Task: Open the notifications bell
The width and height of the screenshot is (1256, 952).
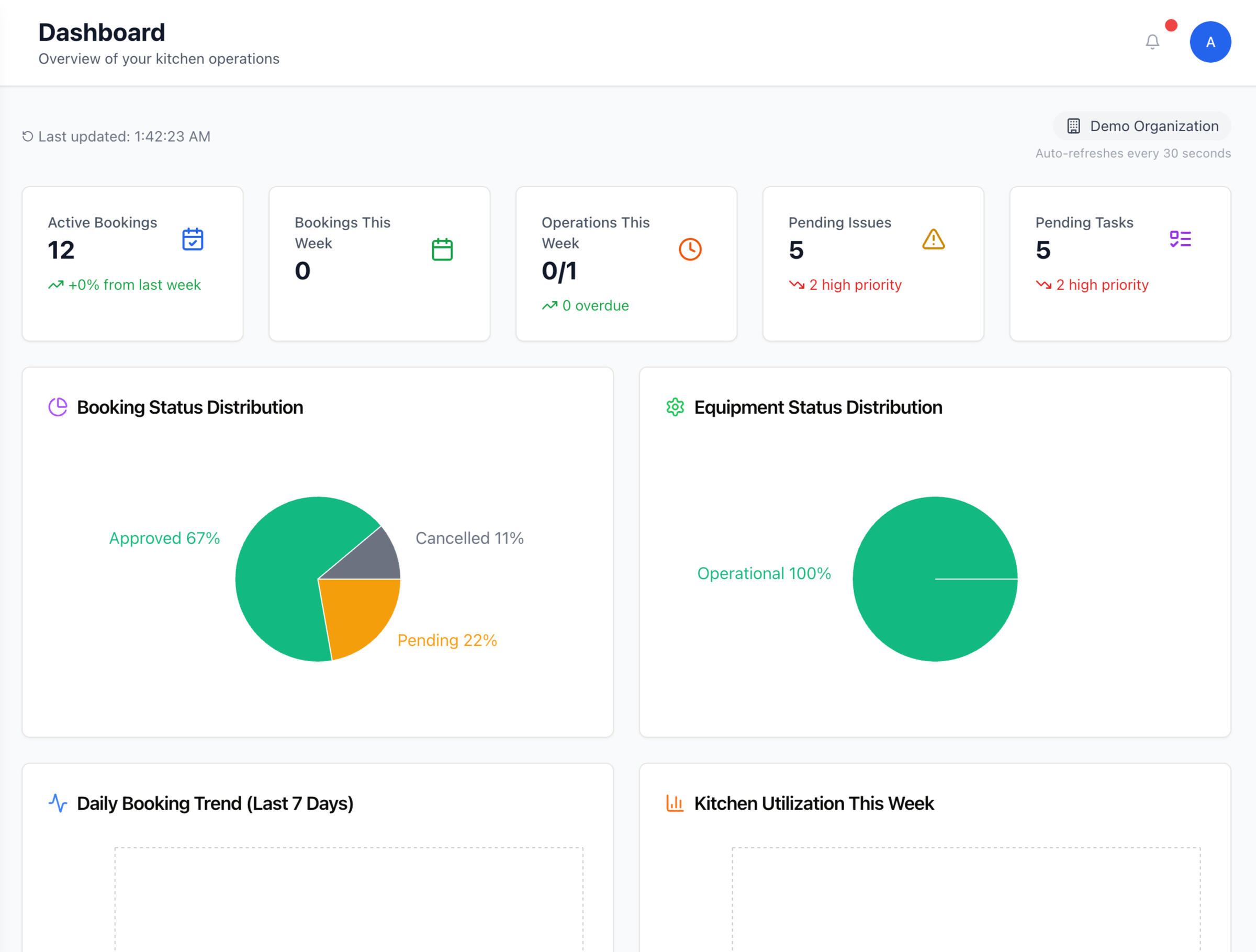Action: pyautogui.click(x=1152, y=42)
